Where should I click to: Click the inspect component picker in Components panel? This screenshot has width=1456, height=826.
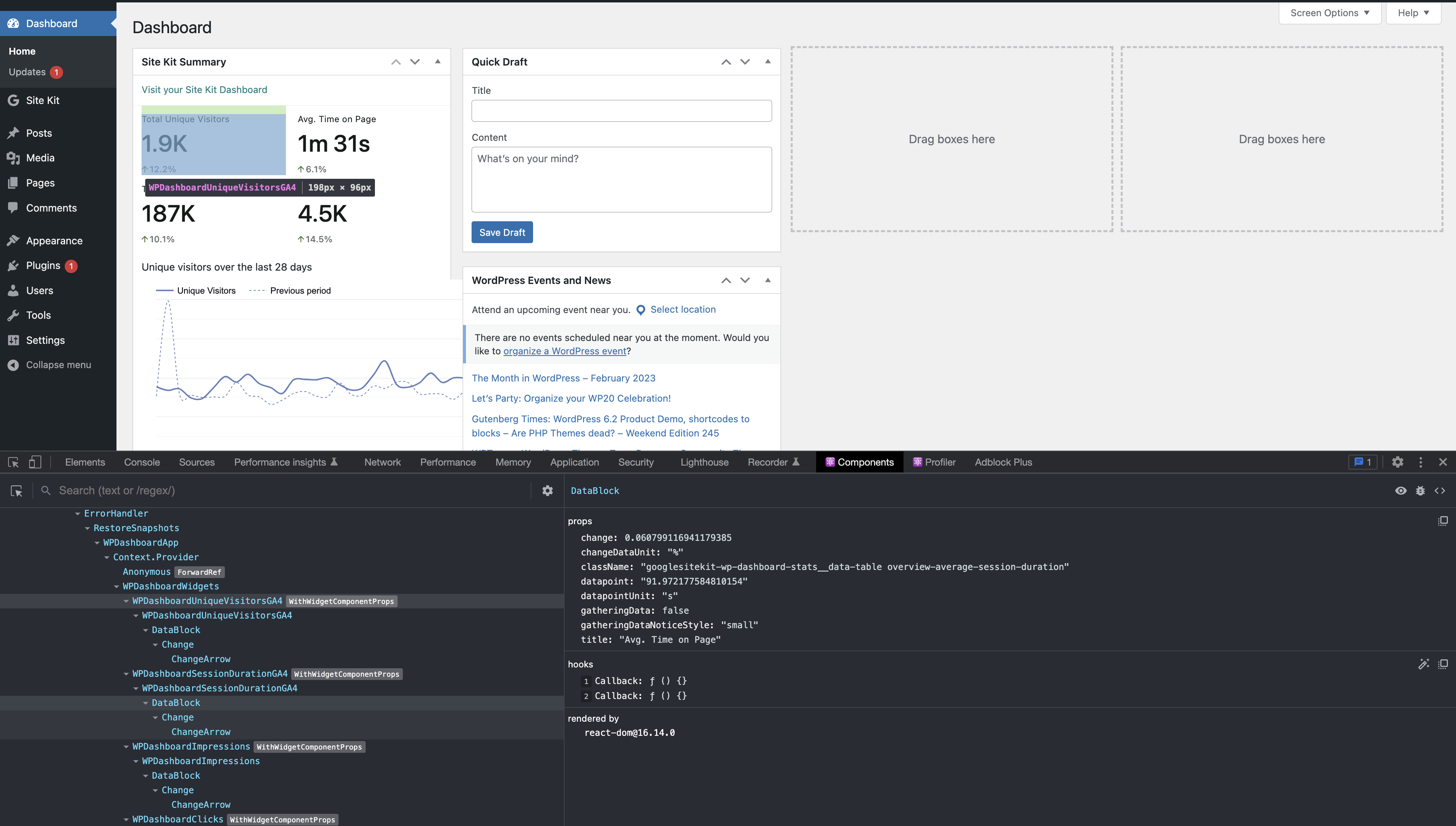[16, 491]
